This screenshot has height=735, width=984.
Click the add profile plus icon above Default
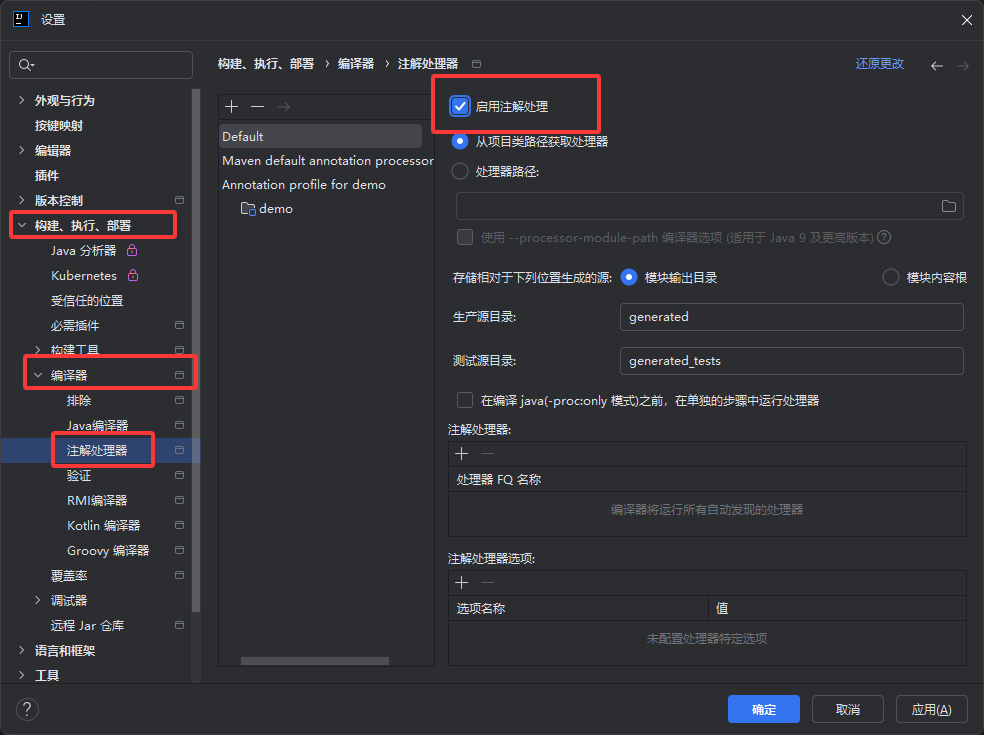coord(231,107)
